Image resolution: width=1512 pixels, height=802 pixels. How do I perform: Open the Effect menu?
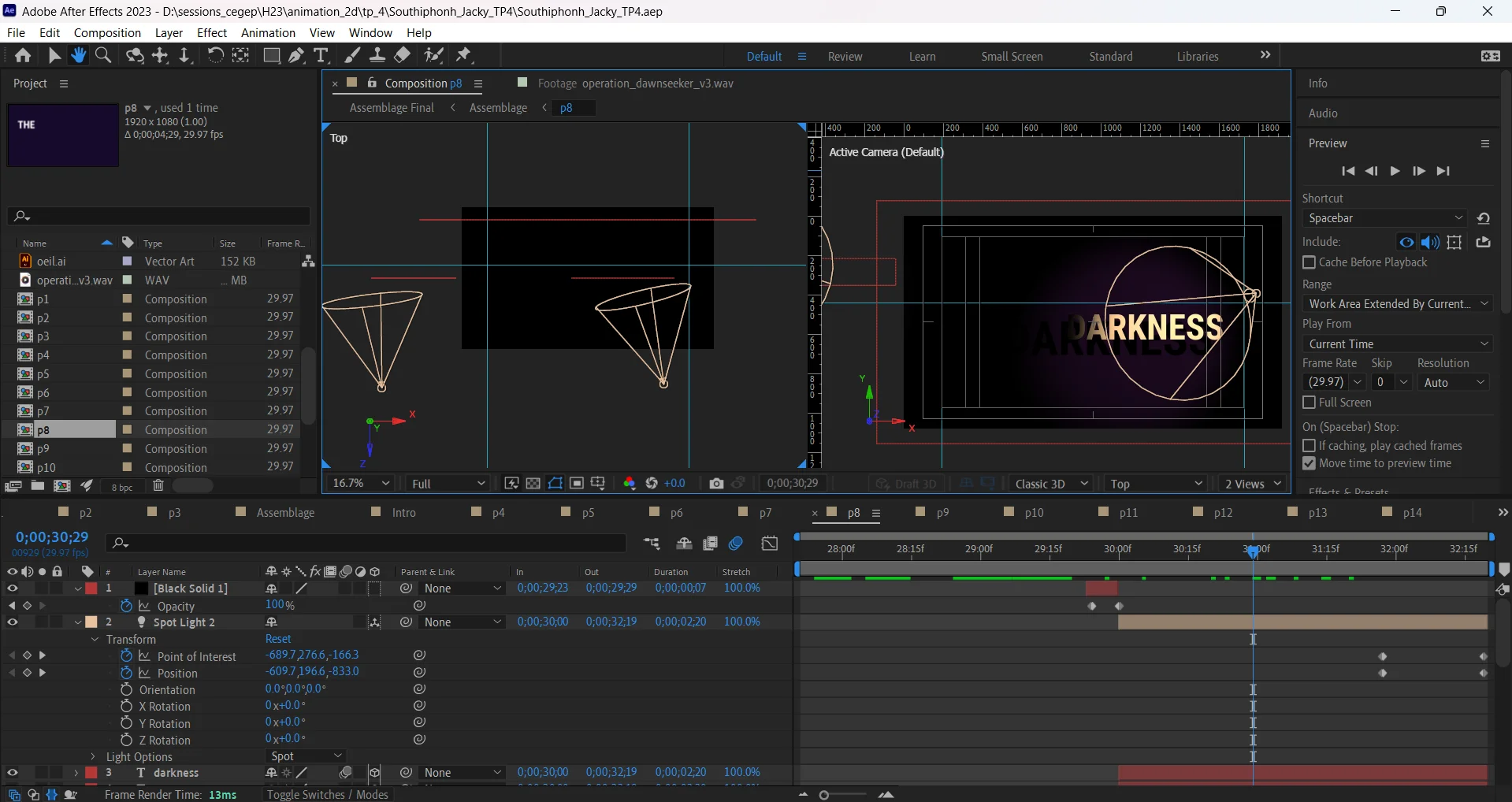pos(212,33)
